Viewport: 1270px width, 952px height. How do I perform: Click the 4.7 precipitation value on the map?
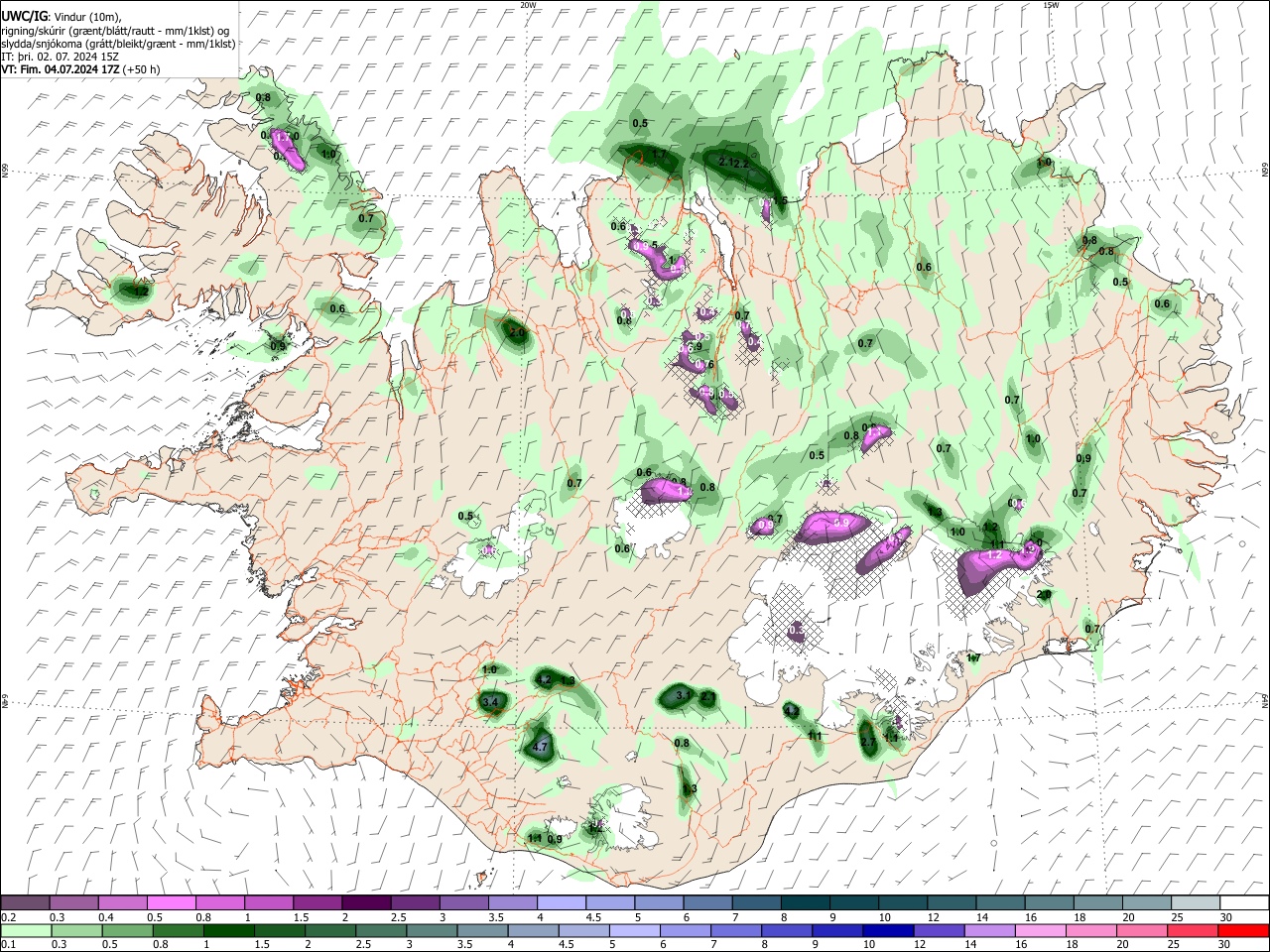point(541,747)
